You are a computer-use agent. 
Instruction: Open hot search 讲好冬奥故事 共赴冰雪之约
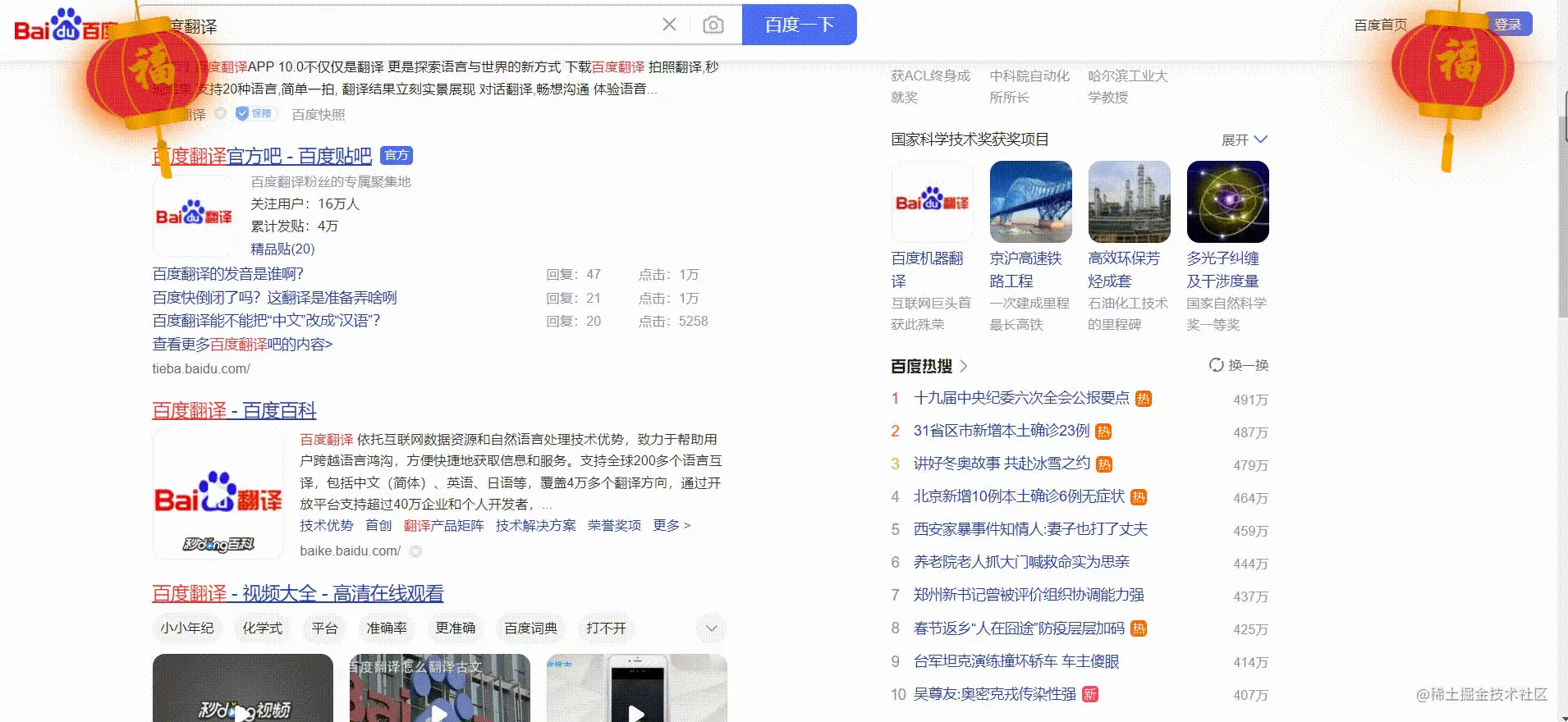1002,464
